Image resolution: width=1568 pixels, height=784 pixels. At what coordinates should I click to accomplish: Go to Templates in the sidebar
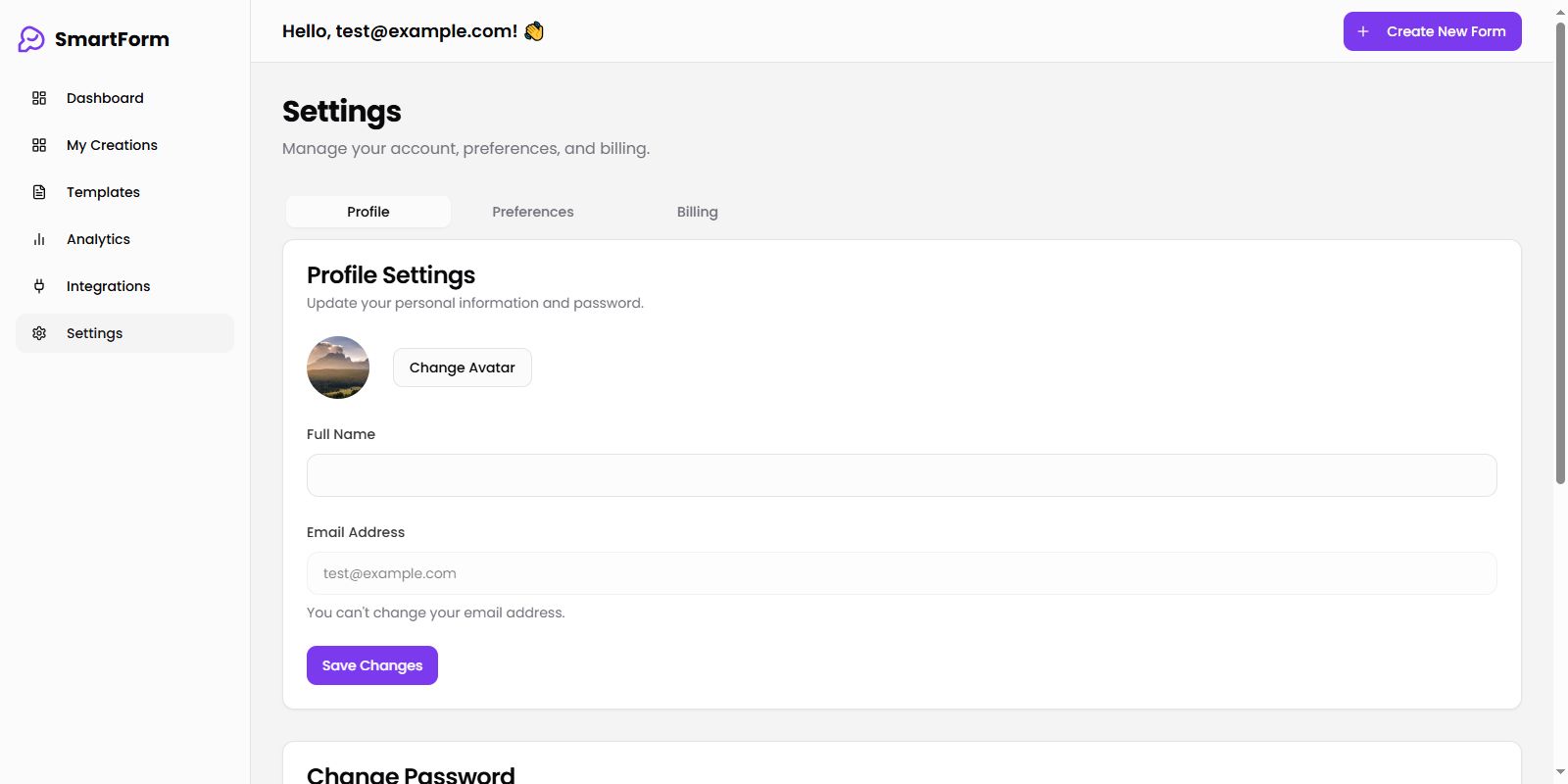(103, 192)
